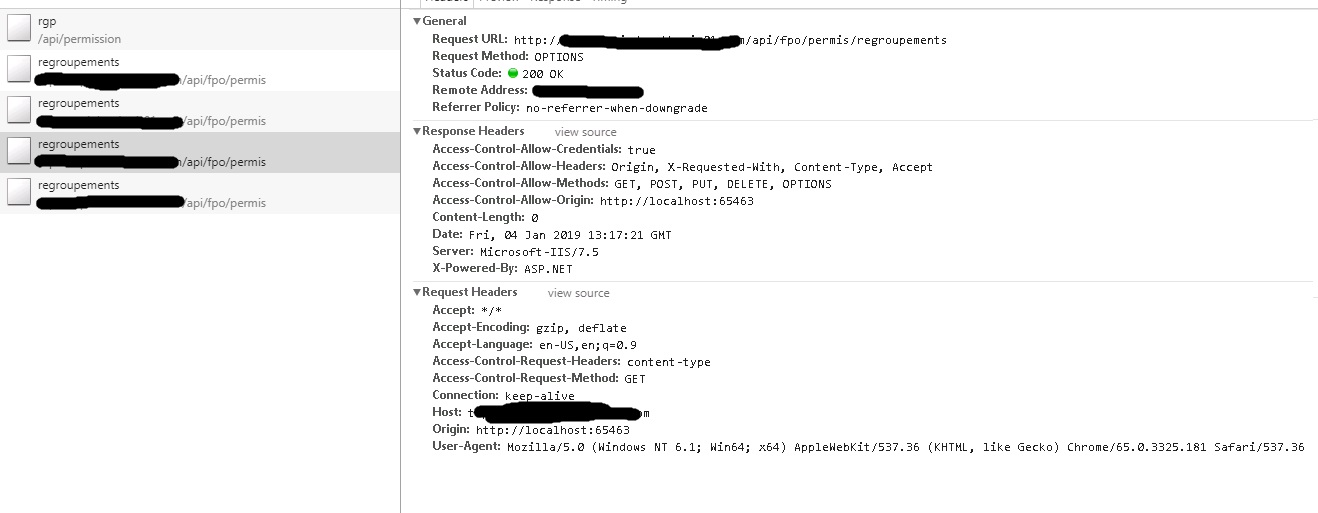
Task: Click the file icon of rgp request
Action: click(x=18, y=29)
